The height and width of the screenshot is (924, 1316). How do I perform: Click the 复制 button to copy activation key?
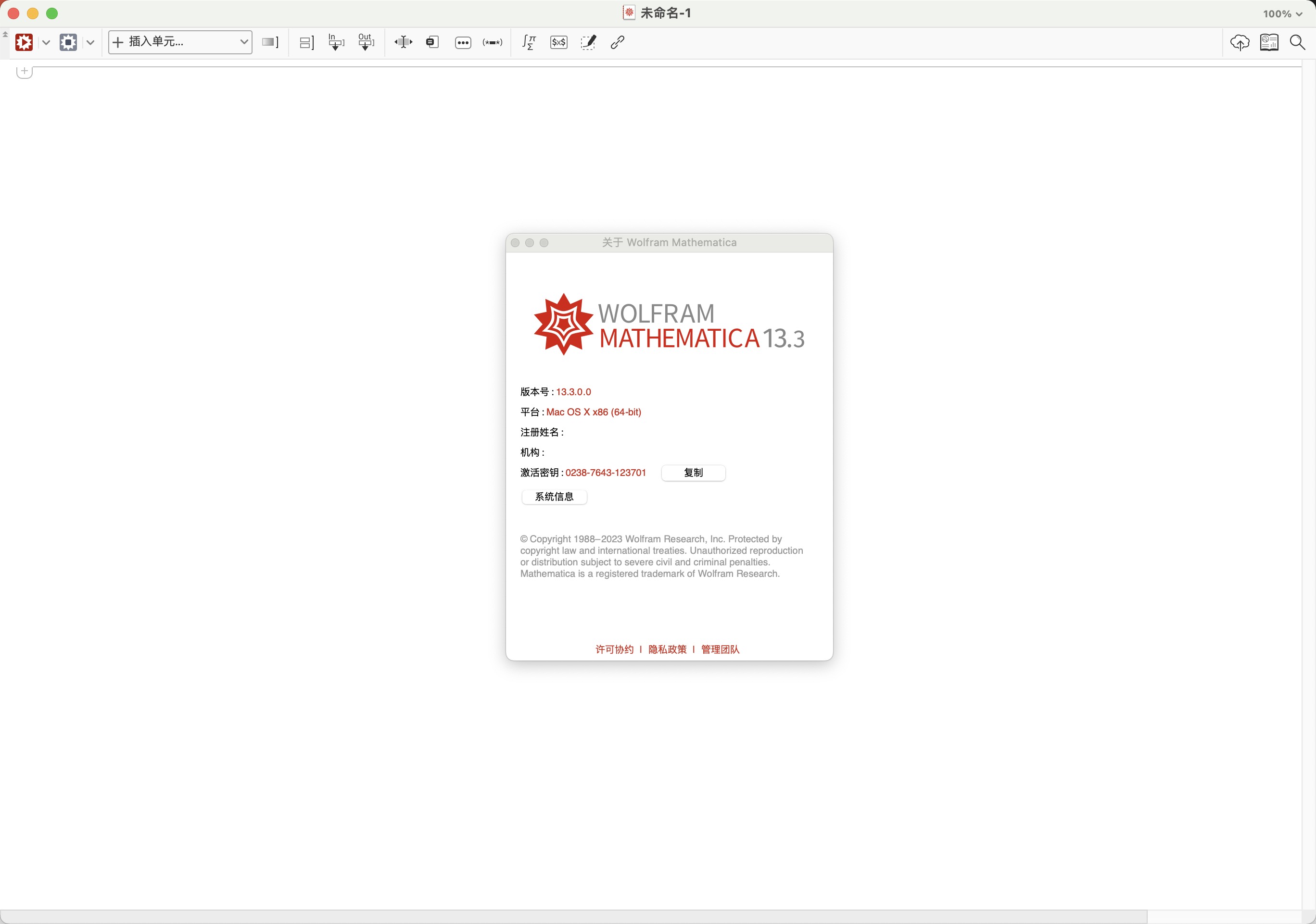click(693, 473)
